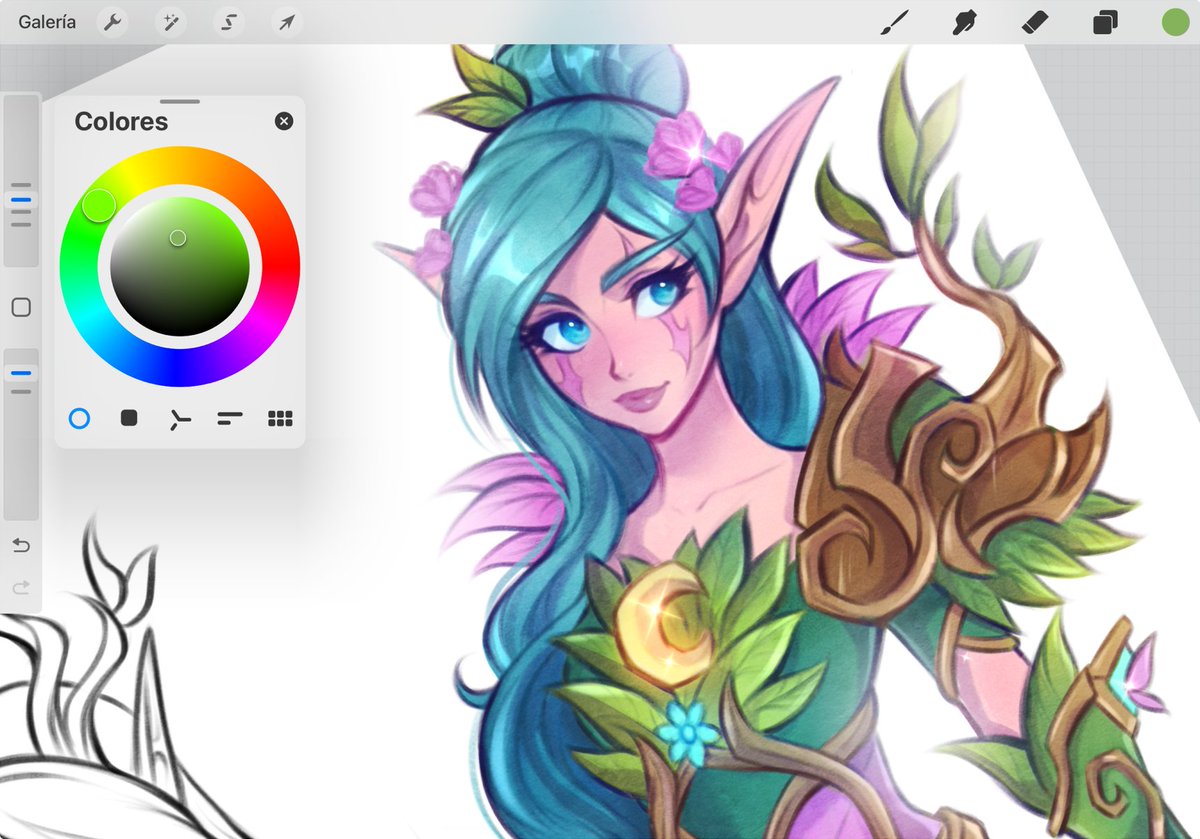Tap the square Modify eyedropper button

click(x=21, y=307)
